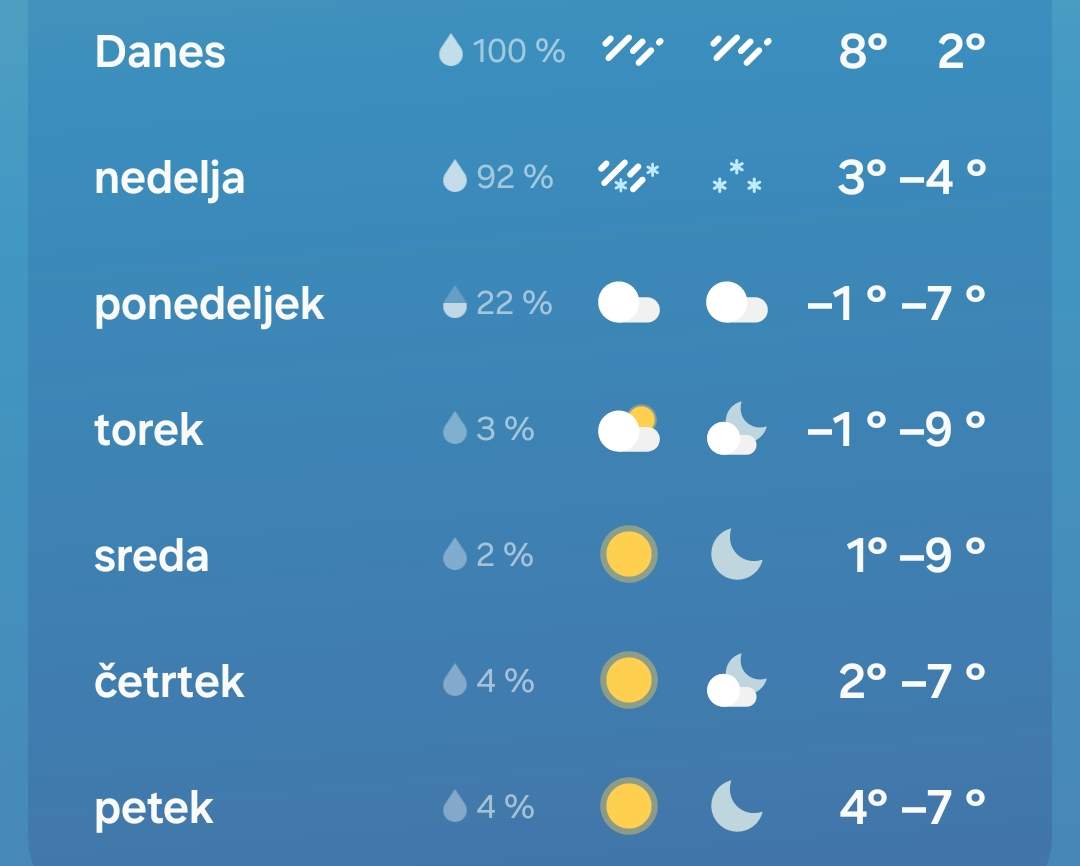The height and width of the screenshot is (866, 1080).
Task: Tap petek temperatures 4° −7°
Action: 913,807
